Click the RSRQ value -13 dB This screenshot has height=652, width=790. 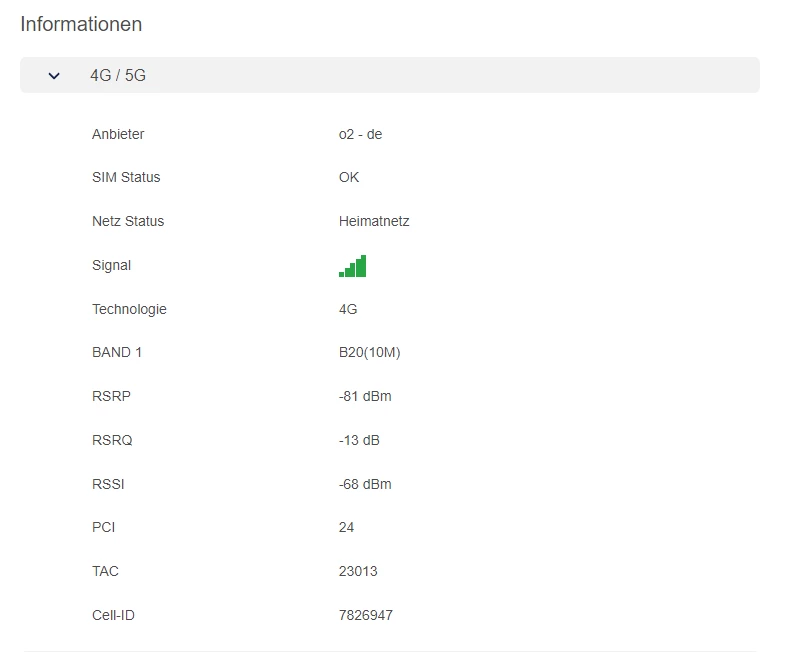tap(359, 440)
